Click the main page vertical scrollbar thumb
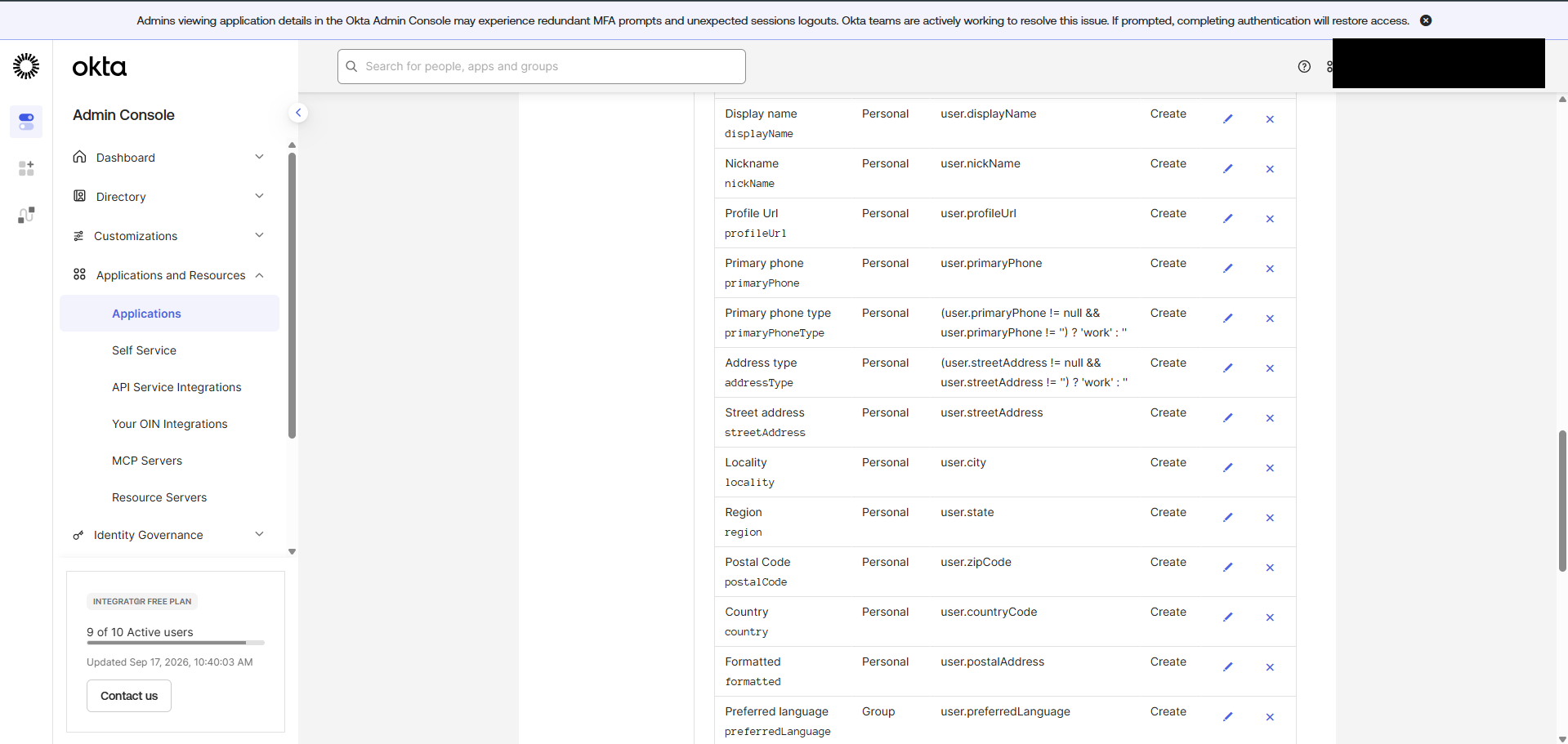The image size is (1568, 744). (x=1562, y=501)
